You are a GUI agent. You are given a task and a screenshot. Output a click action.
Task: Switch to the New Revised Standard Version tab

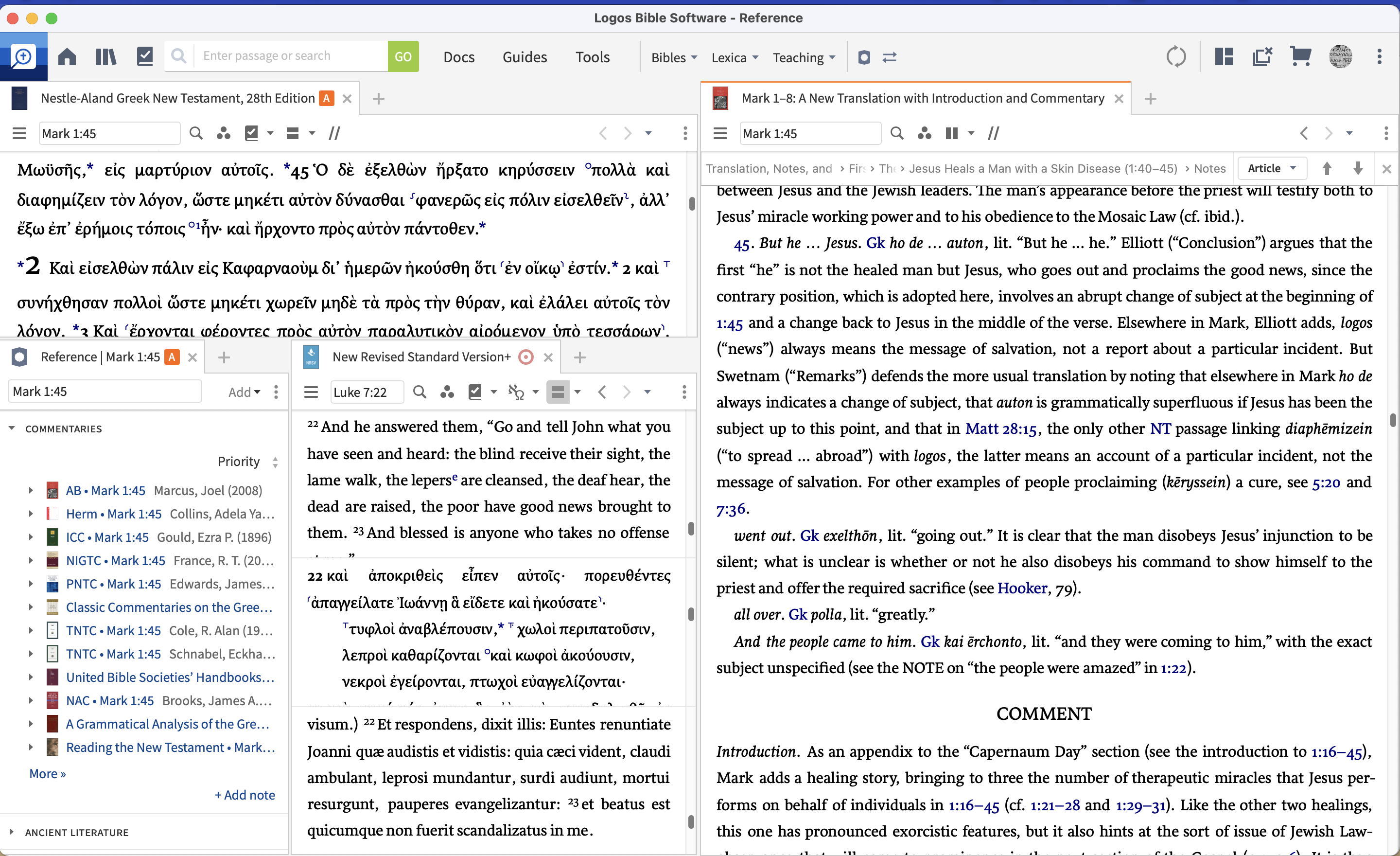(x=420, y=357)
